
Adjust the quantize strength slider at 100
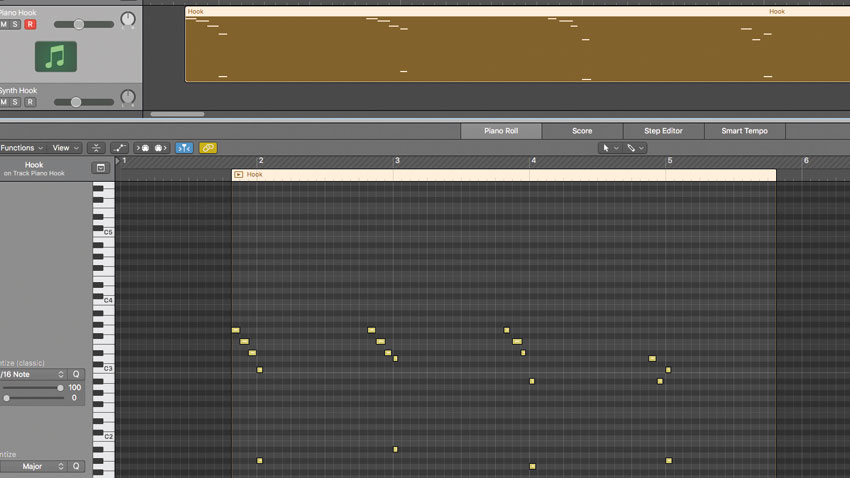pos(33,387)
